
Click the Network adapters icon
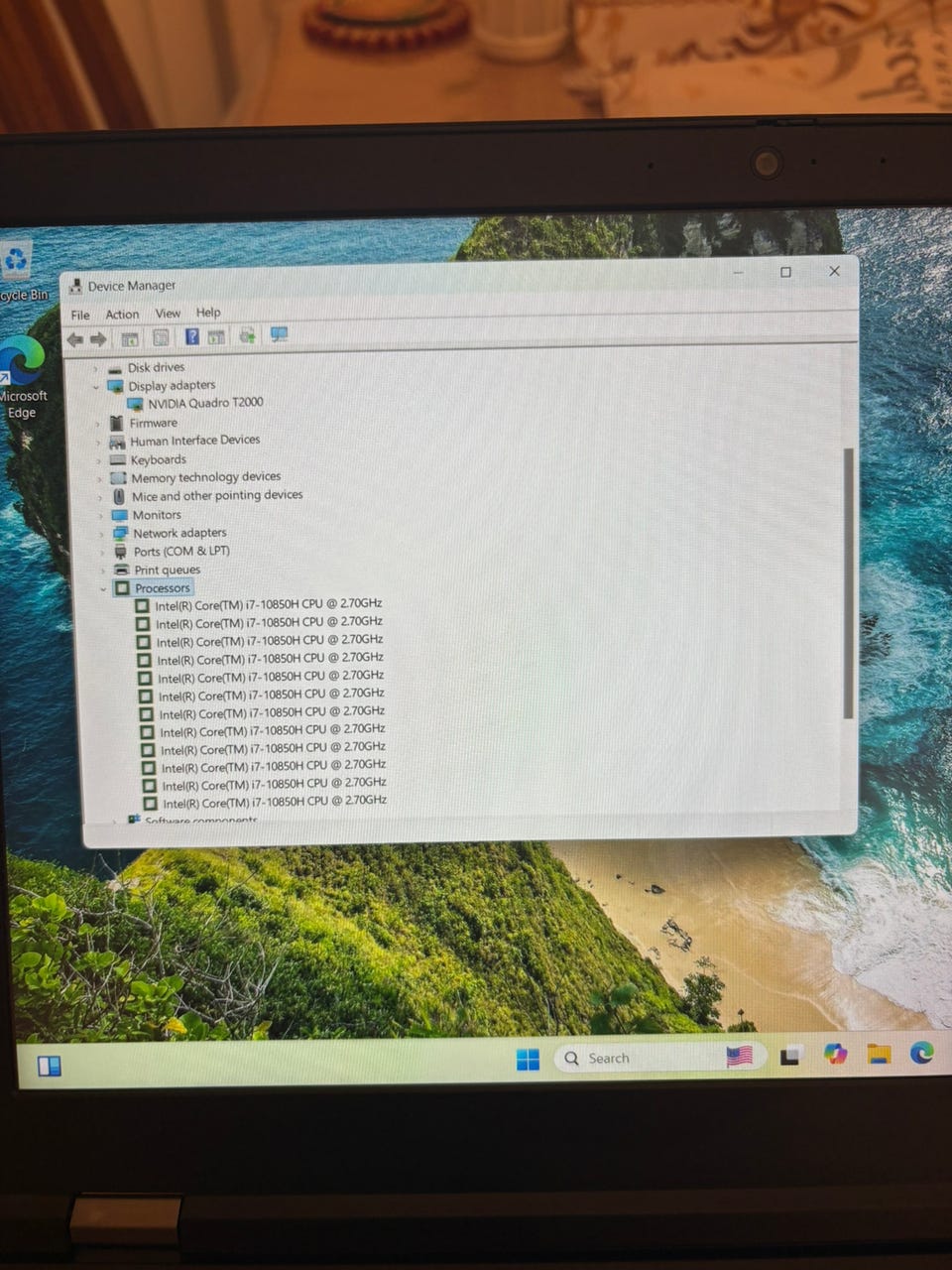121,534
